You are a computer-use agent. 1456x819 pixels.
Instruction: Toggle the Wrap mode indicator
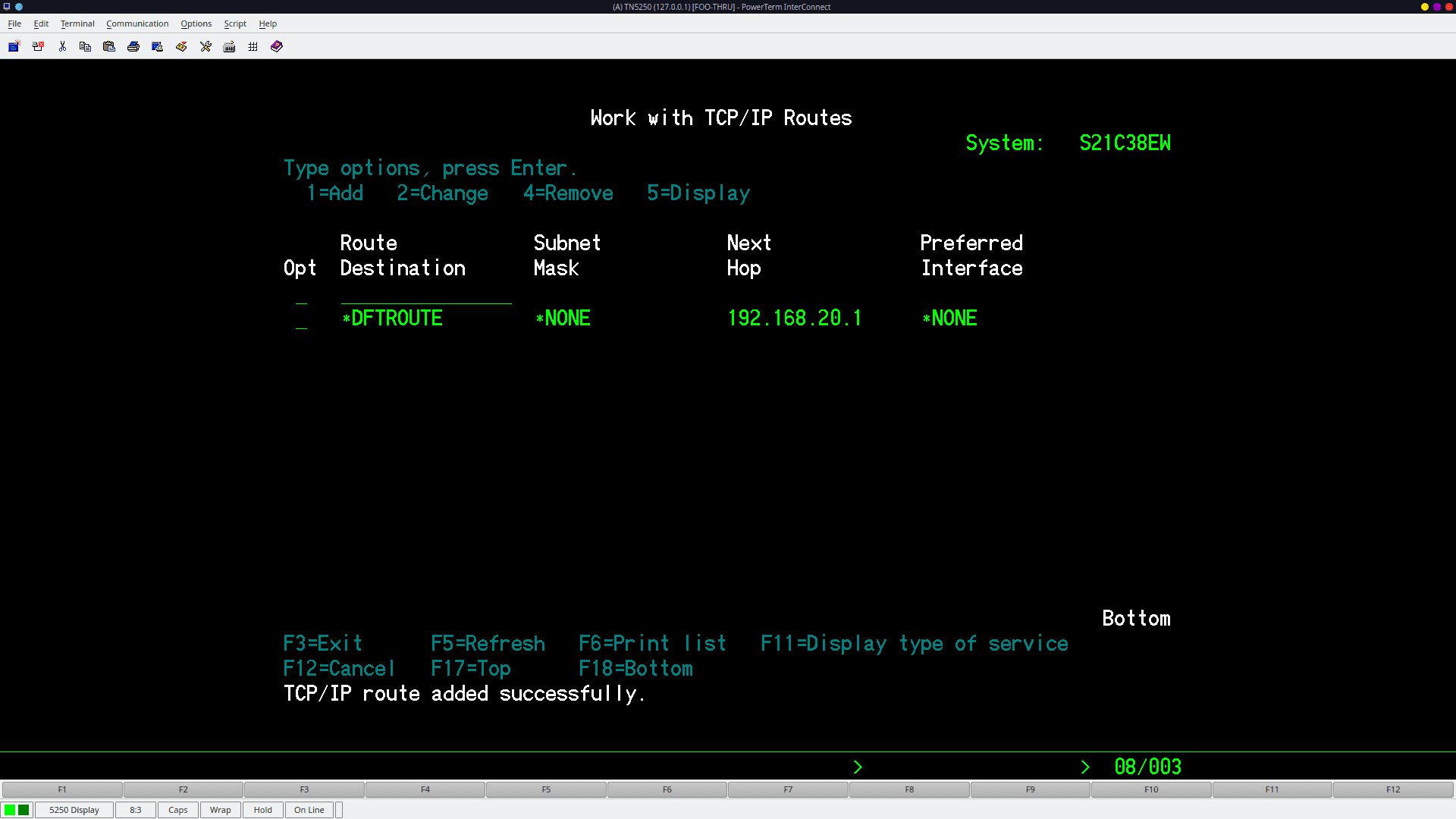(x=220, y=810)
